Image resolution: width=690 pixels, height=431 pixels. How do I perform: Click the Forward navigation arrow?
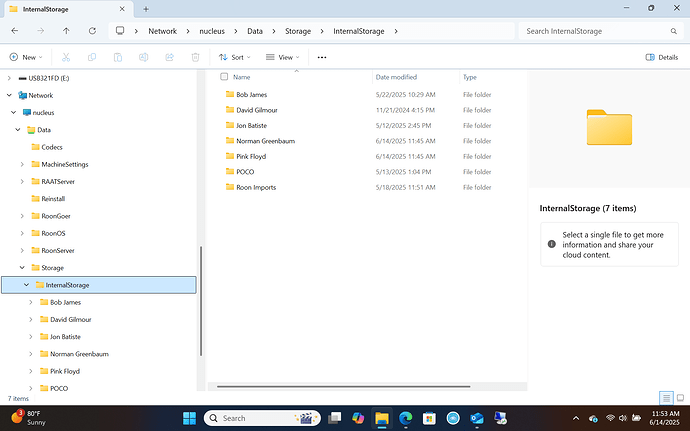pyautogui.click(x=40, y=31)
